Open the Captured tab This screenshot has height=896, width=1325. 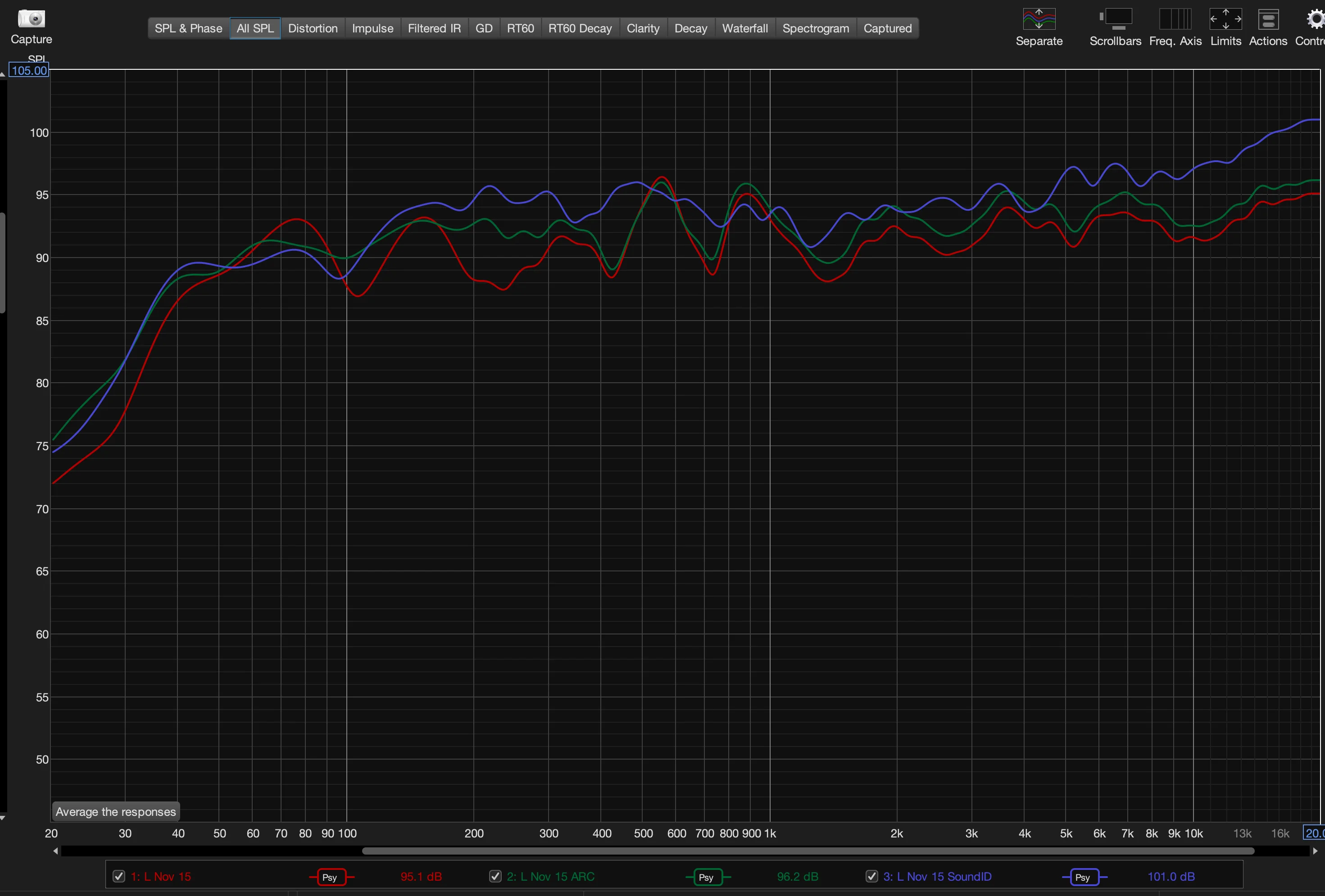(x=887, y=28)
